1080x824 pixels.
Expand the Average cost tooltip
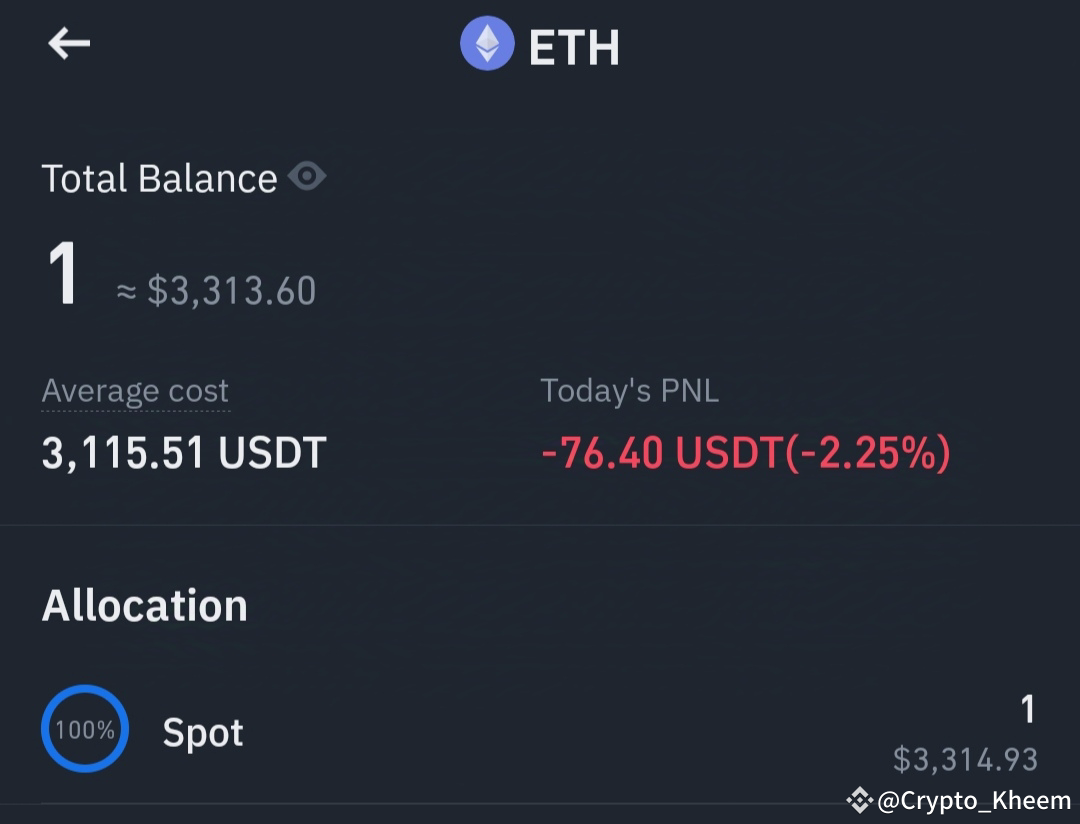coord(135,390)
